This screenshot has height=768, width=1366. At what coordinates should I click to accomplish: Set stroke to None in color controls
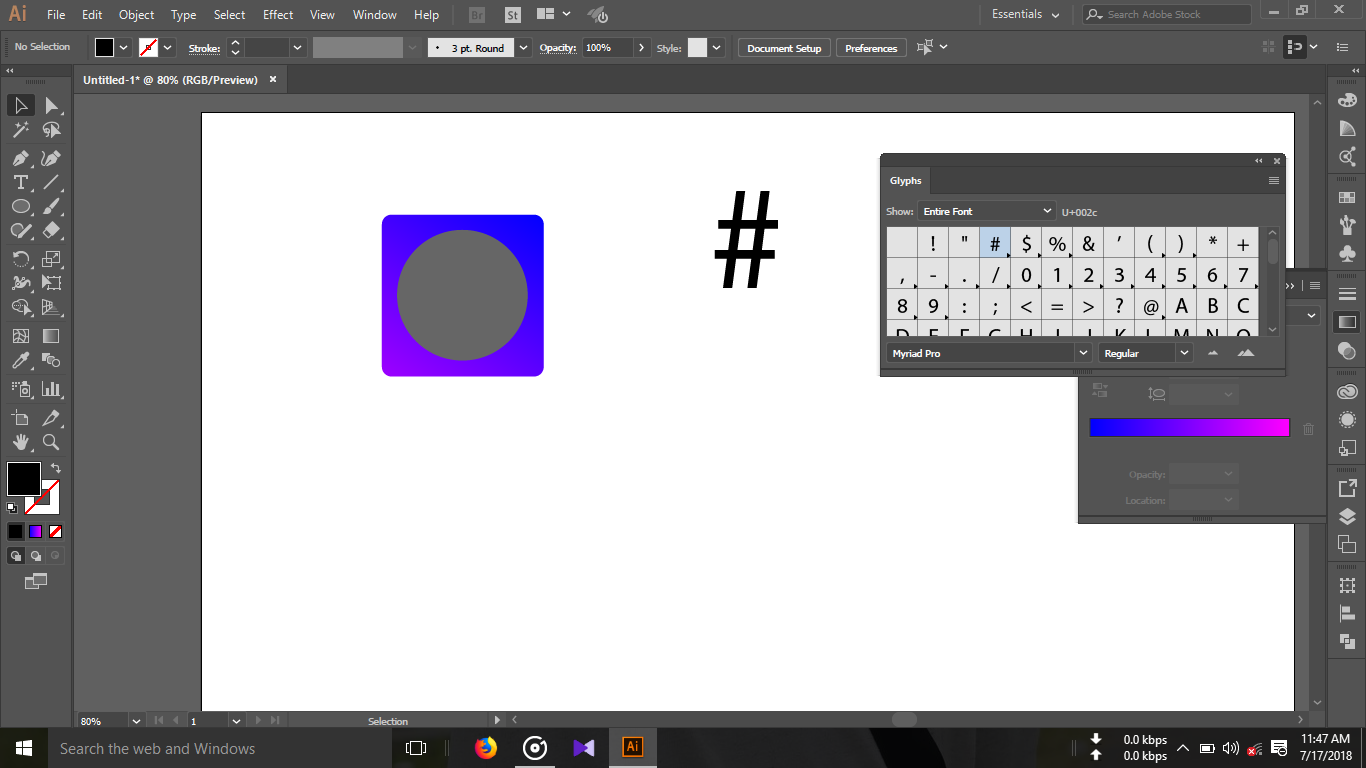(55, 531)
